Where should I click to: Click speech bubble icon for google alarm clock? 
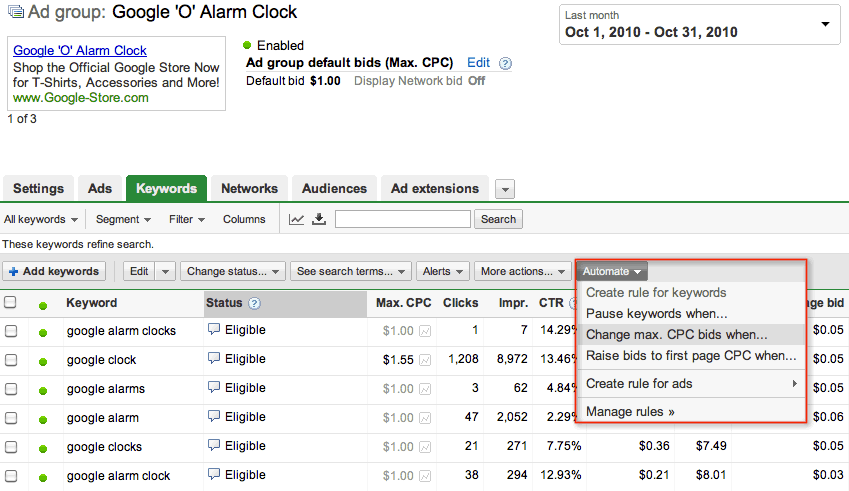(214, 474)
